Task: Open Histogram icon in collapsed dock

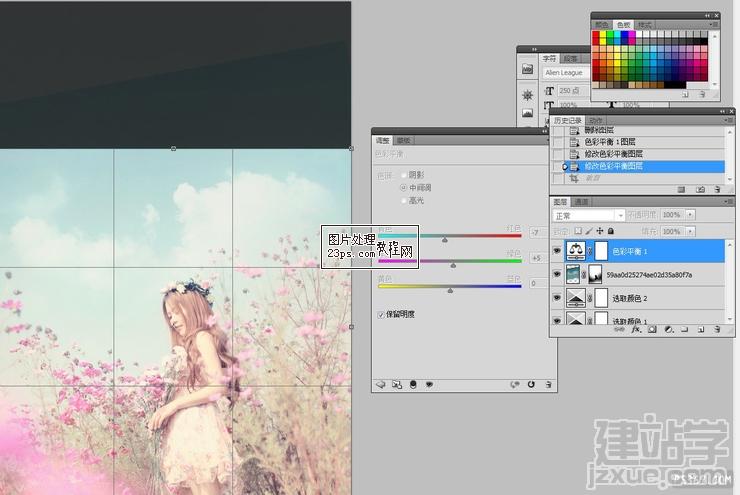Action: (528, 113)
